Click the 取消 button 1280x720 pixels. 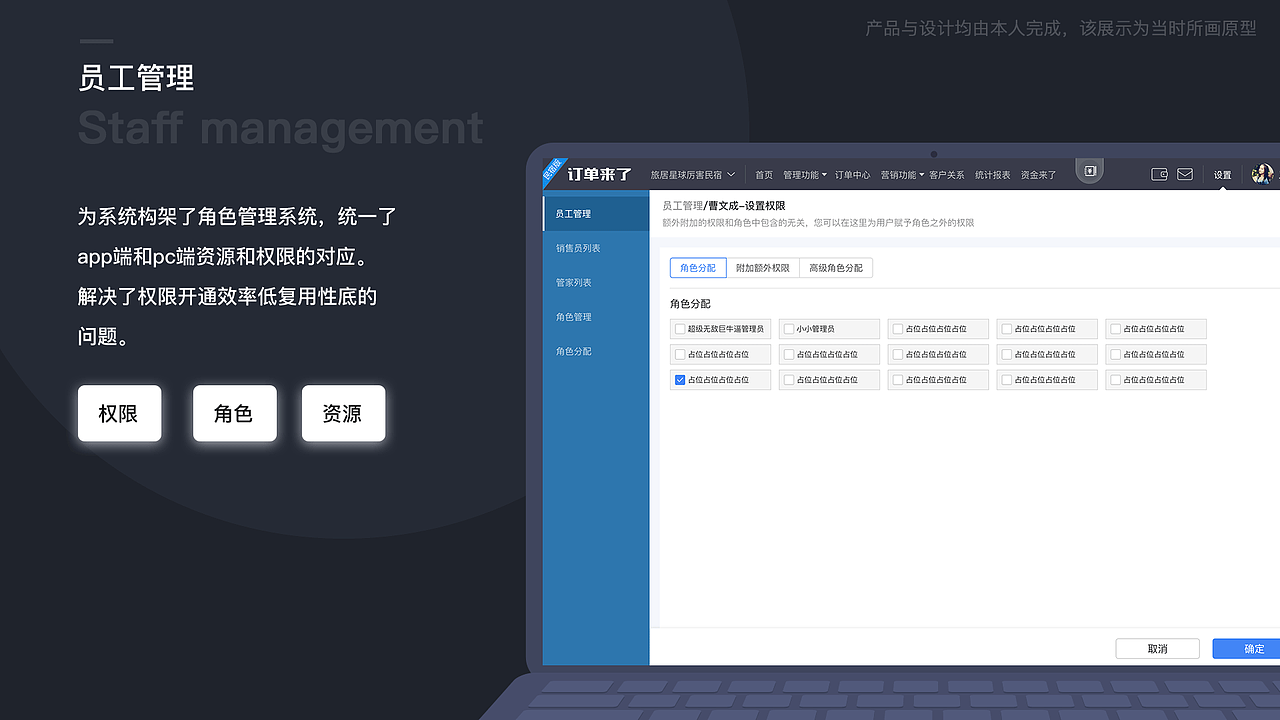point(1158,649)
